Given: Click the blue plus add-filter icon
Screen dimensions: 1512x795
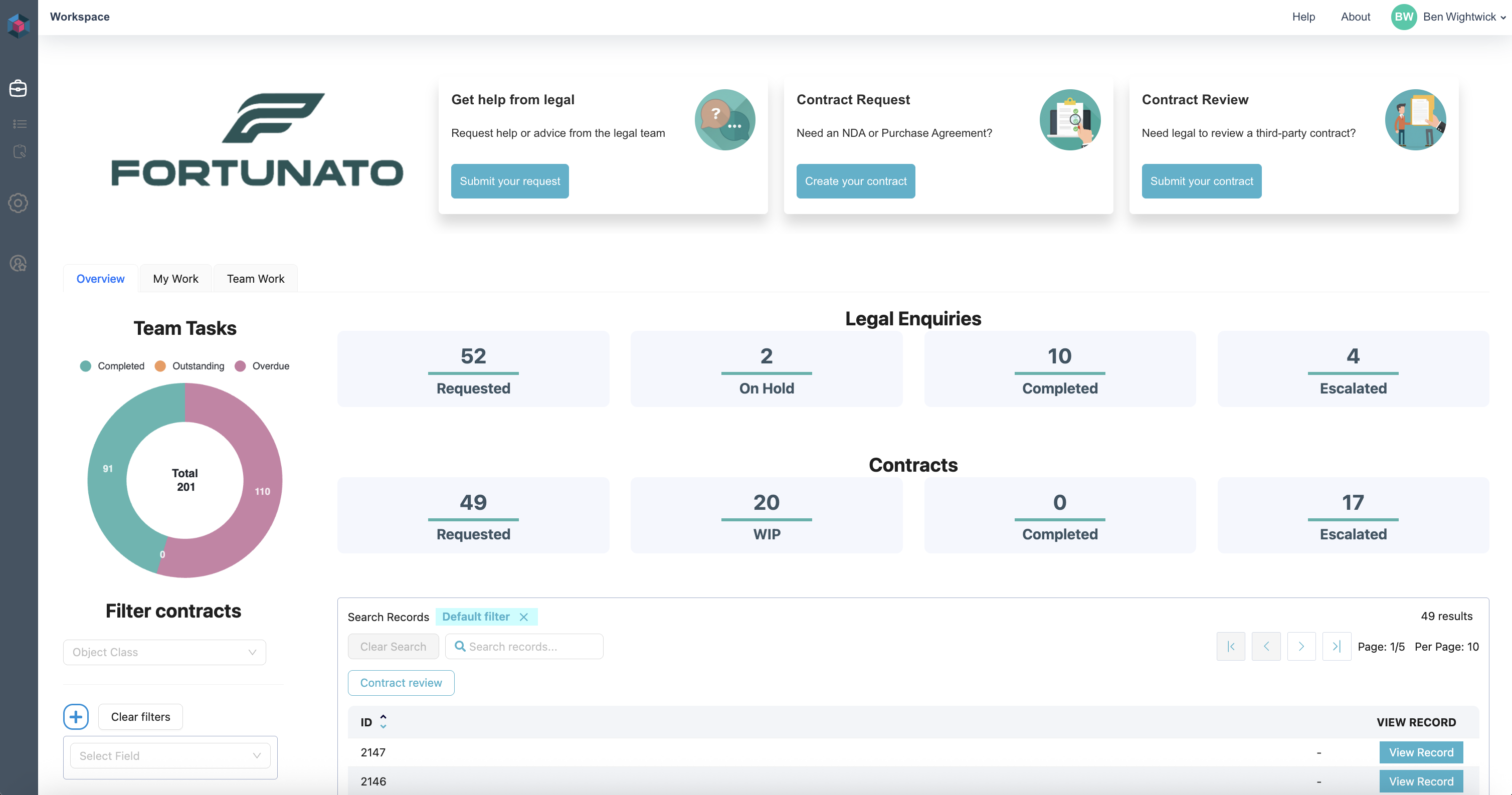Looking at the screenshot, I should click(x=76, y=716).
